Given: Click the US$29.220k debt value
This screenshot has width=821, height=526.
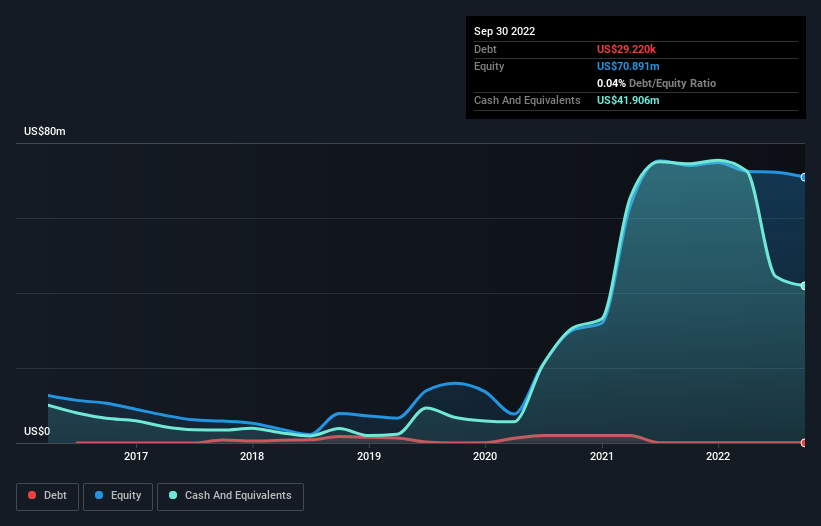Looking at the screenshot, I should (x=626, y=49).
